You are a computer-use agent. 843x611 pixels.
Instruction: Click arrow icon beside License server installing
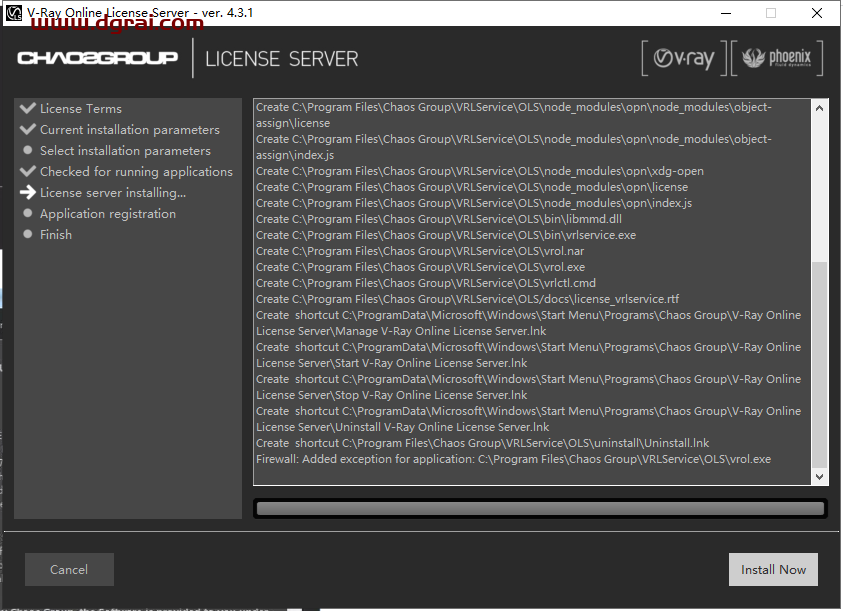point(27,193)
